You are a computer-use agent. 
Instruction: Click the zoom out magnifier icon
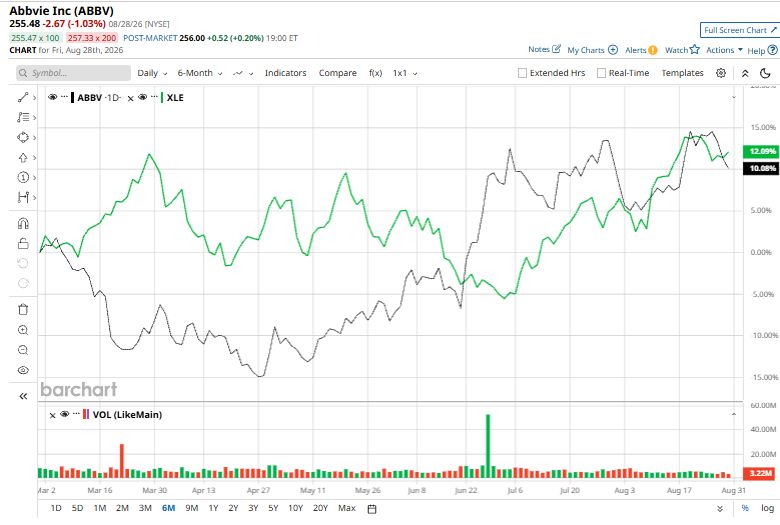pyautogui.click(x=23, y=350)
